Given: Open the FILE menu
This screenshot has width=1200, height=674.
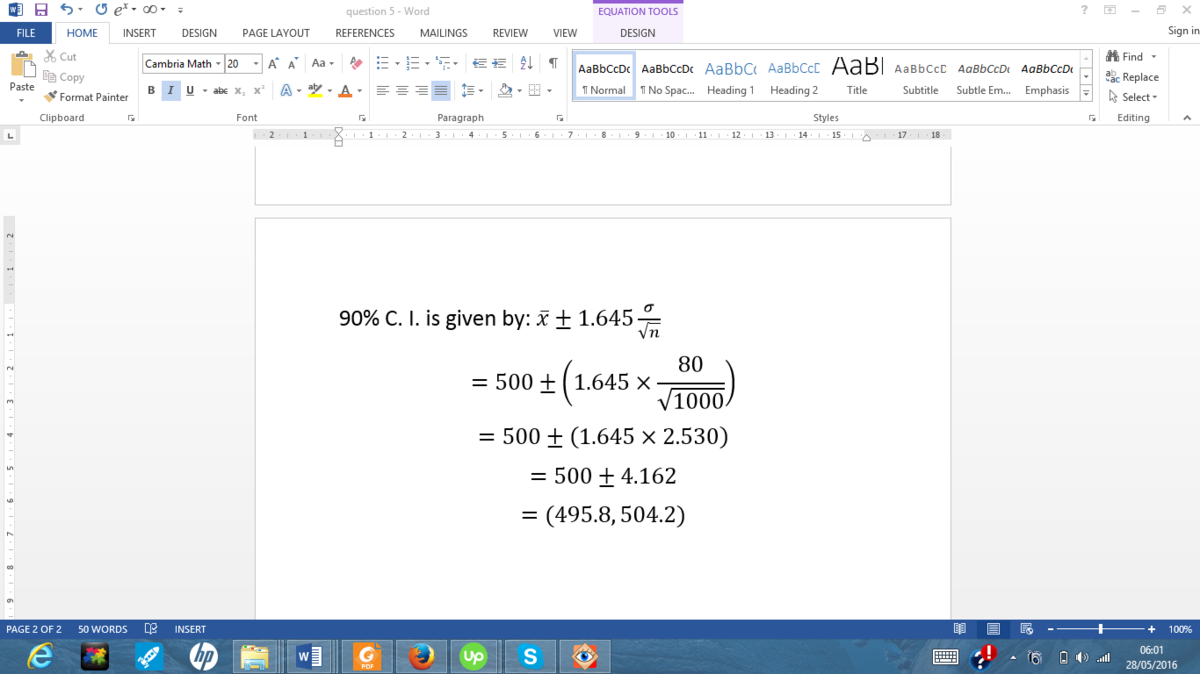Looking at the screenshot, I should (x=26, y=33).
